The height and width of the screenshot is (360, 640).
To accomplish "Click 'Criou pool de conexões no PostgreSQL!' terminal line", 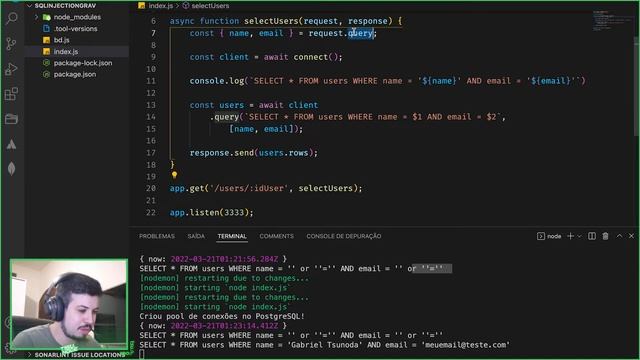I will click(x=222, y=316).
